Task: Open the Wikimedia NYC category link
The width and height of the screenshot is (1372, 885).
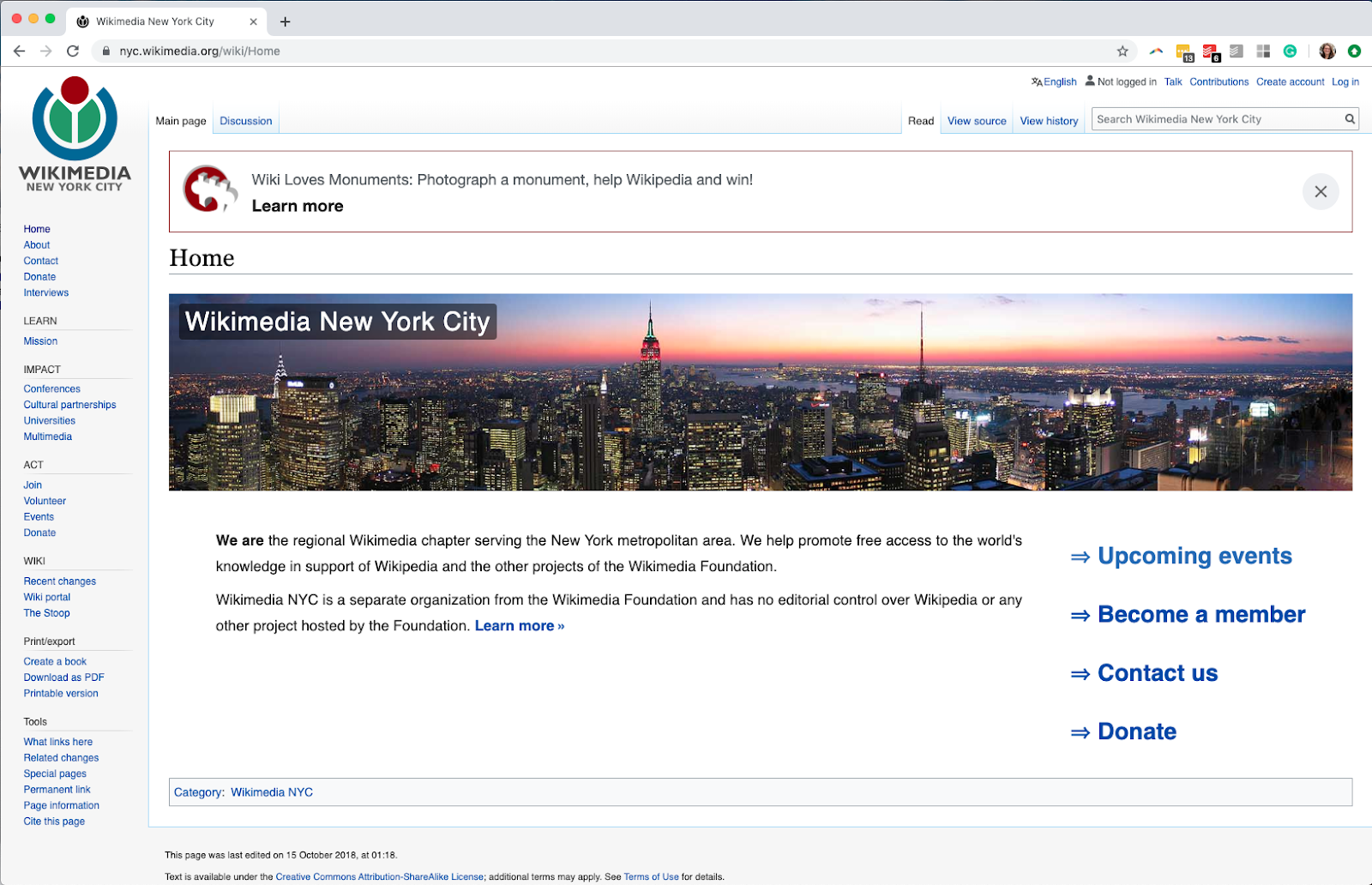Action: 272,792
